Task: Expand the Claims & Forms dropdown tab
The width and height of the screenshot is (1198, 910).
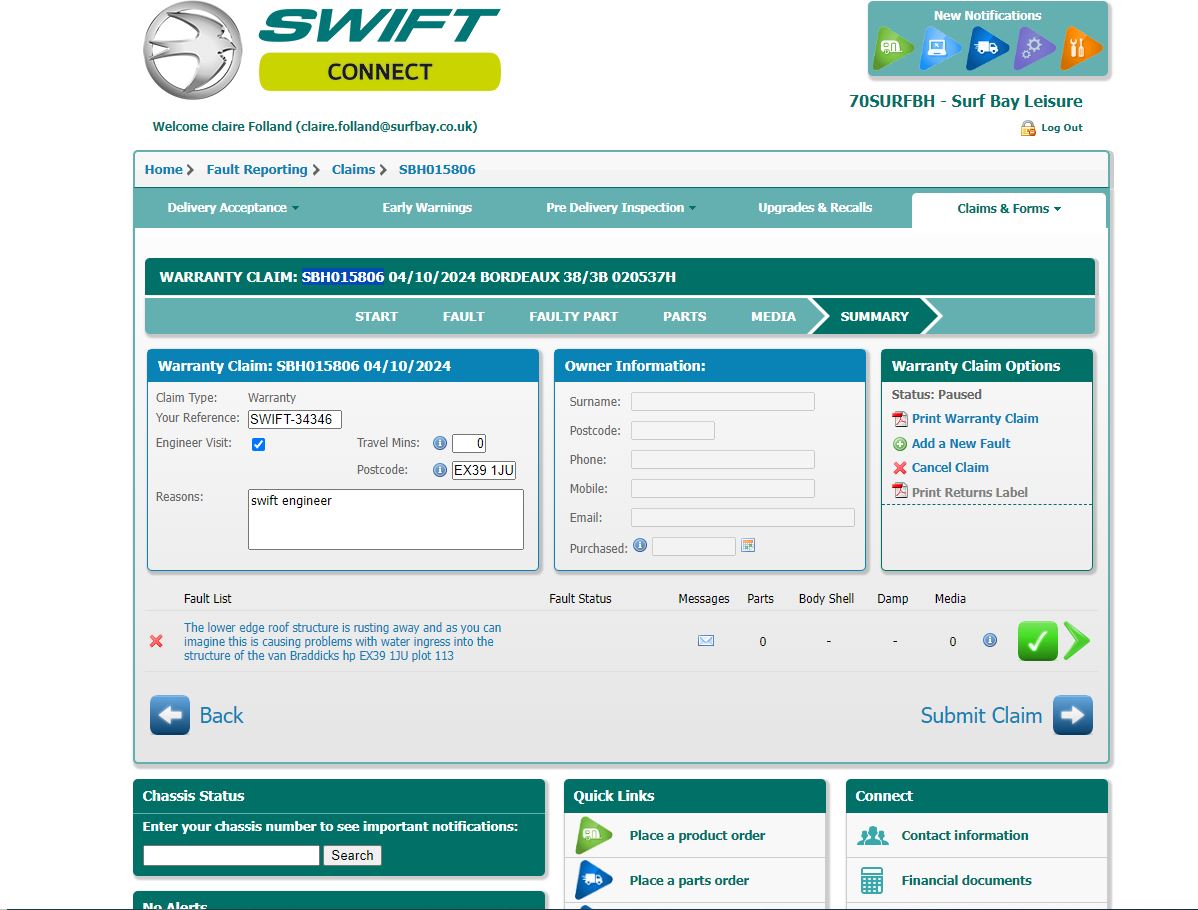Action: [1009, 209]
